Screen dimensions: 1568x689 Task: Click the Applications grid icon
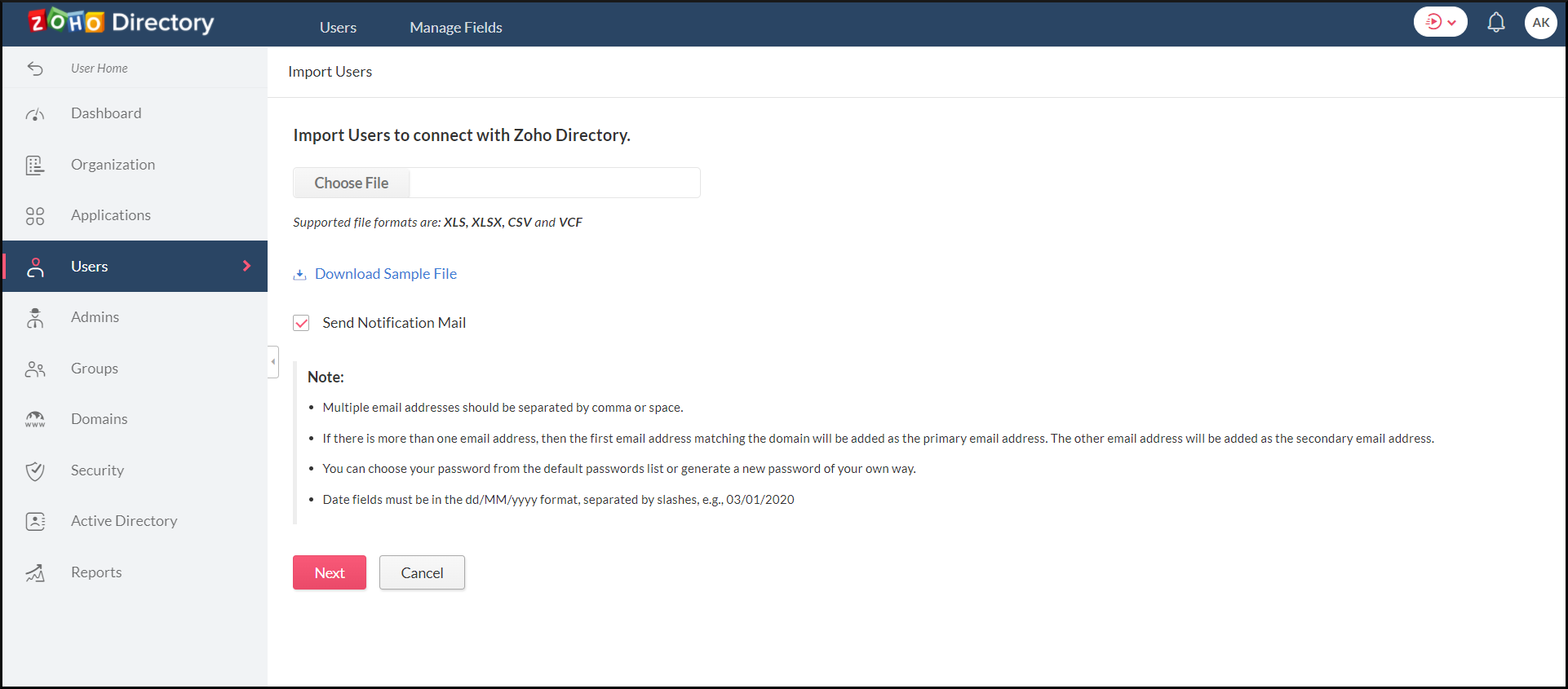(x=35, y=216)
